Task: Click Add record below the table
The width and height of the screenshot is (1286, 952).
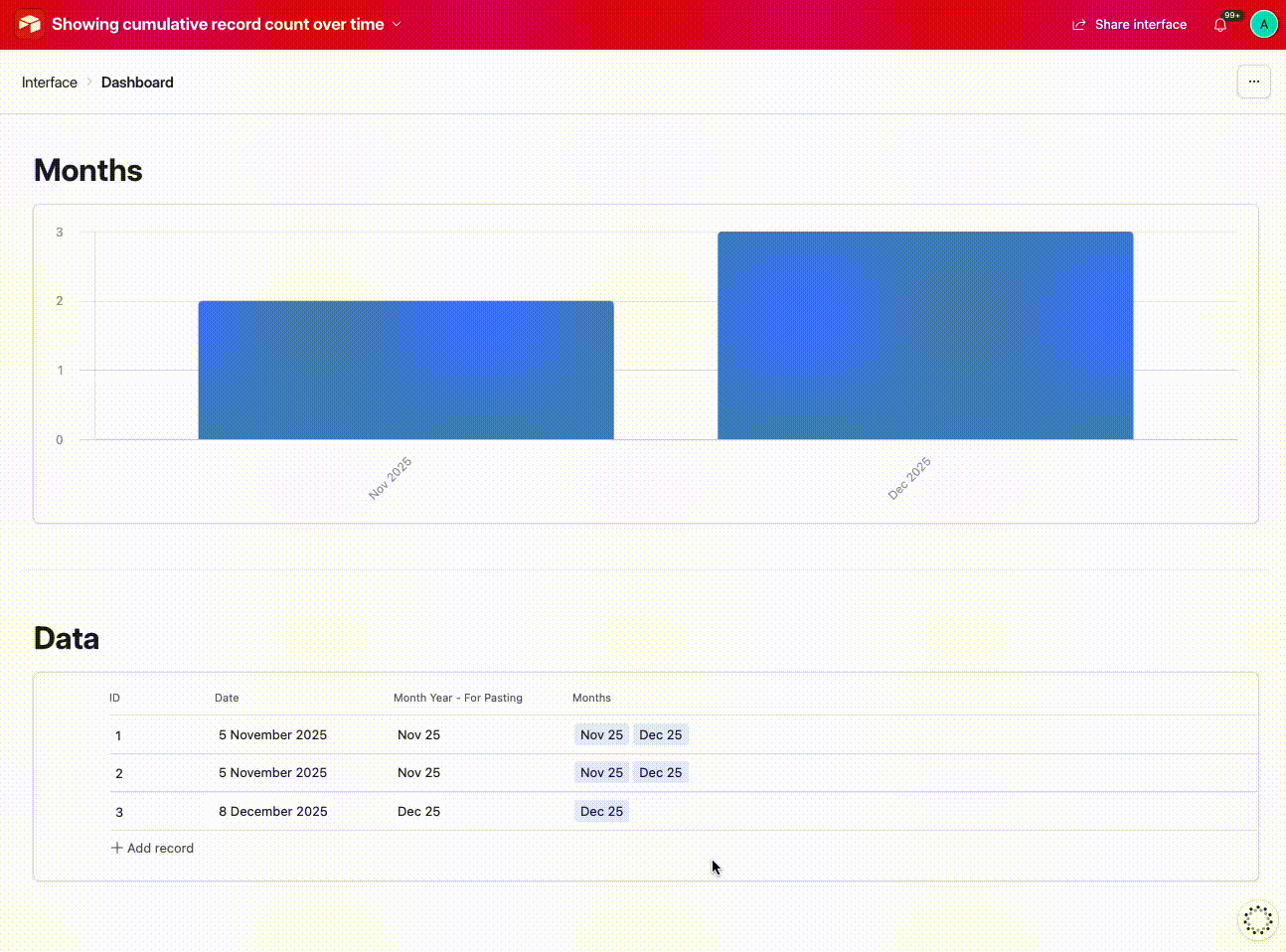Action: click(152, 848)
